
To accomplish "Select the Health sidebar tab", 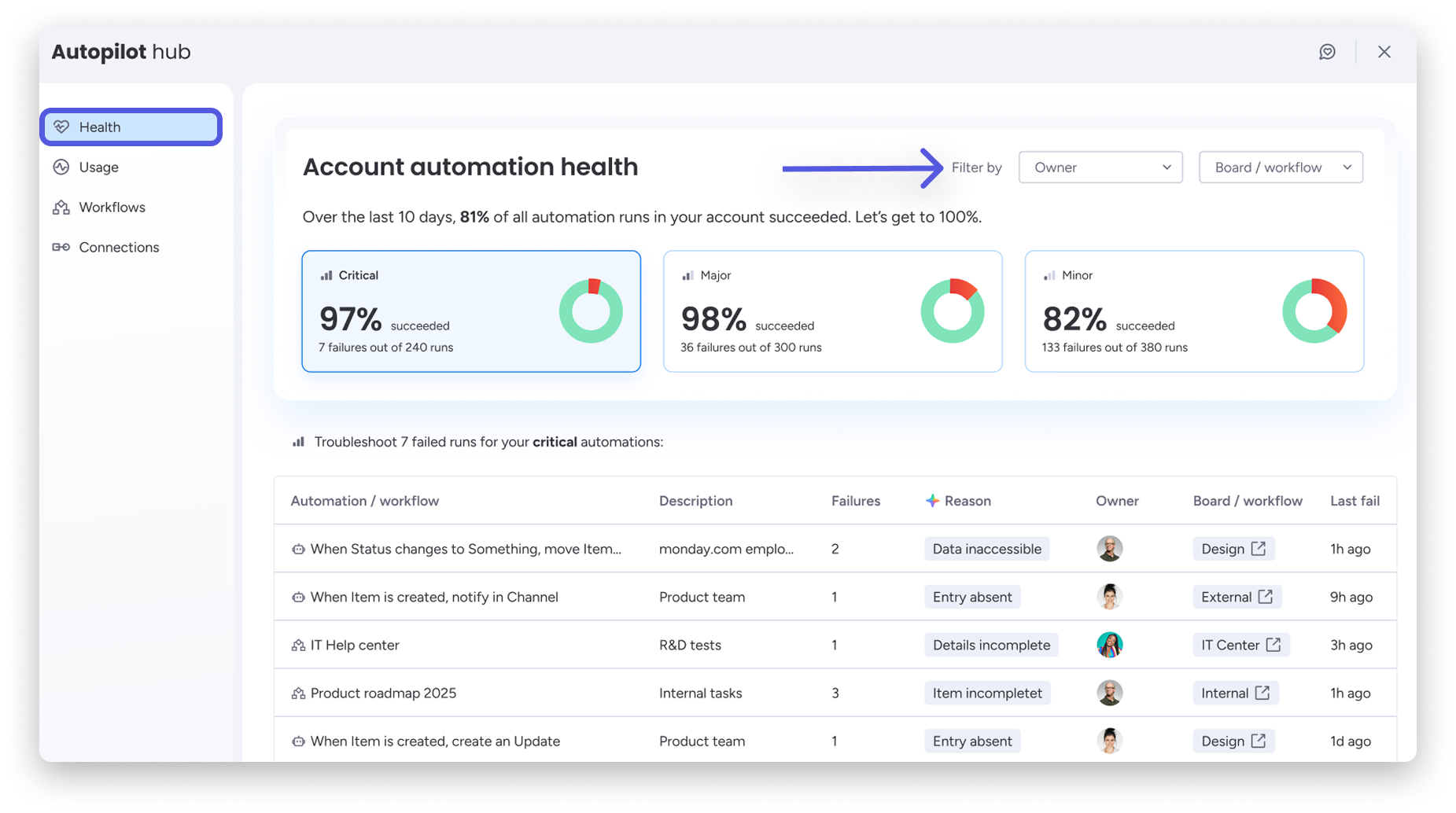I will [131, 127].
